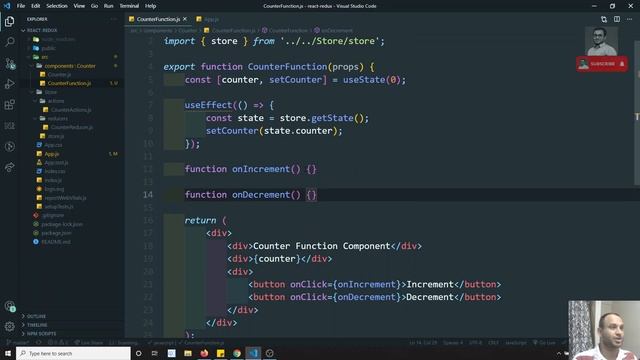This screenshot has height=360, width=640.
Task: Open the Selection menu
Action: [57, 6]
